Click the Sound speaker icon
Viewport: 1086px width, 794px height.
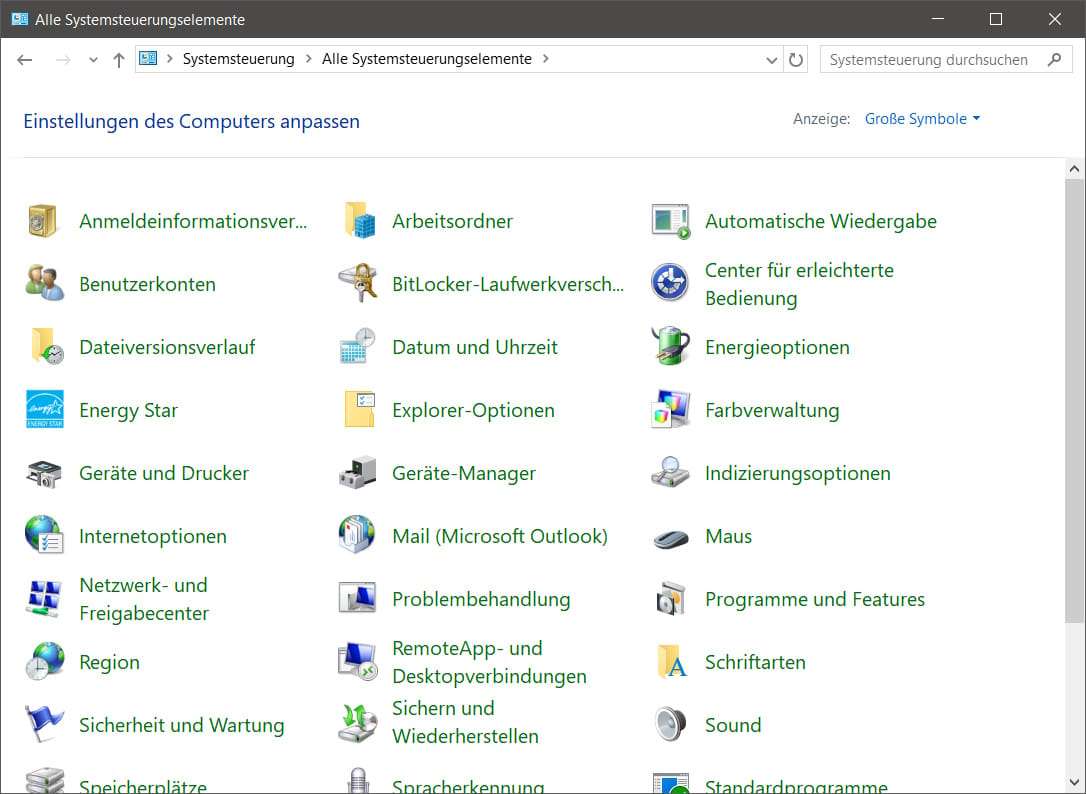(670, 725)
